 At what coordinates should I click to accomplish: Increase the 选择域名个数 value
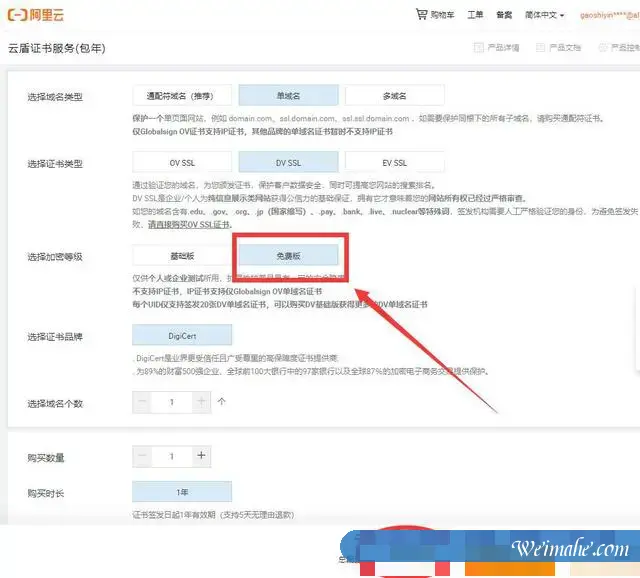201,402
